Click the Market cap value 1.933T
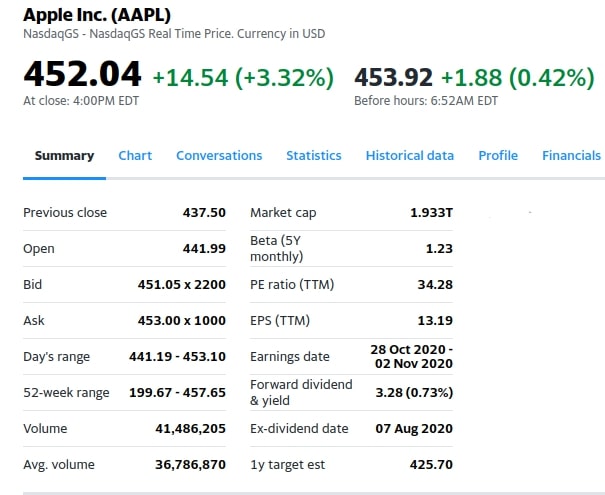The width and height of the screenshot is (605, 495). pos(431,212)
